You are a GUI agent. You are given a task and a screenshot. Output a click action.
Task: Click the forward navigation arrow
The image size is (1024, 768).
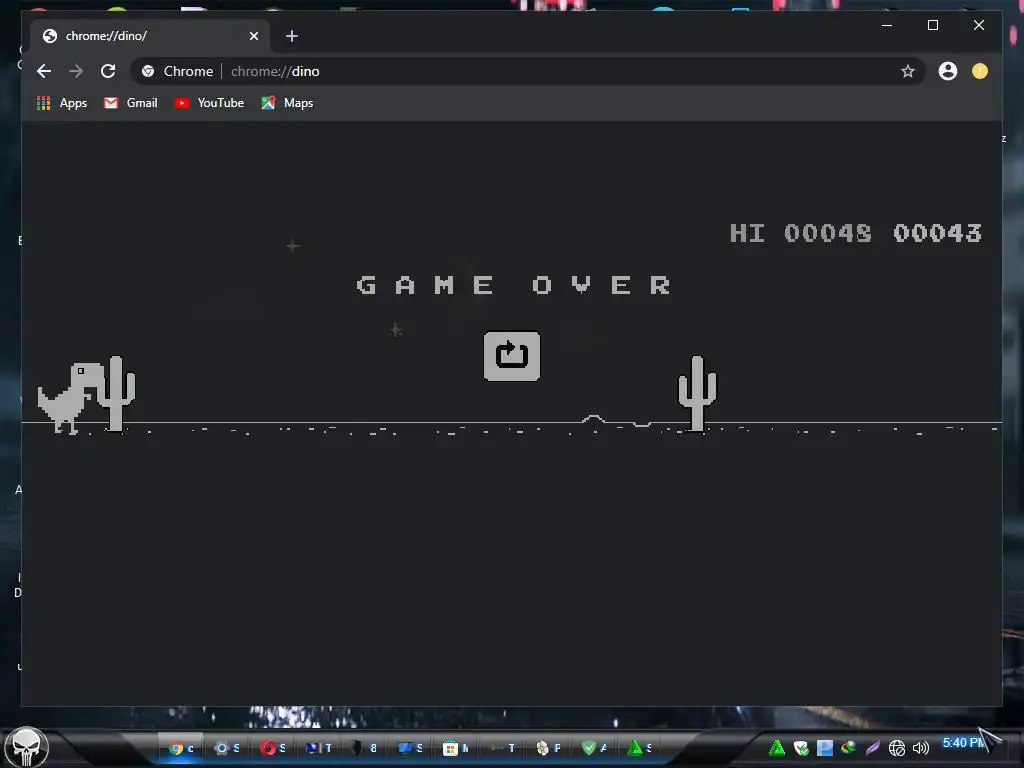(76, 71)
